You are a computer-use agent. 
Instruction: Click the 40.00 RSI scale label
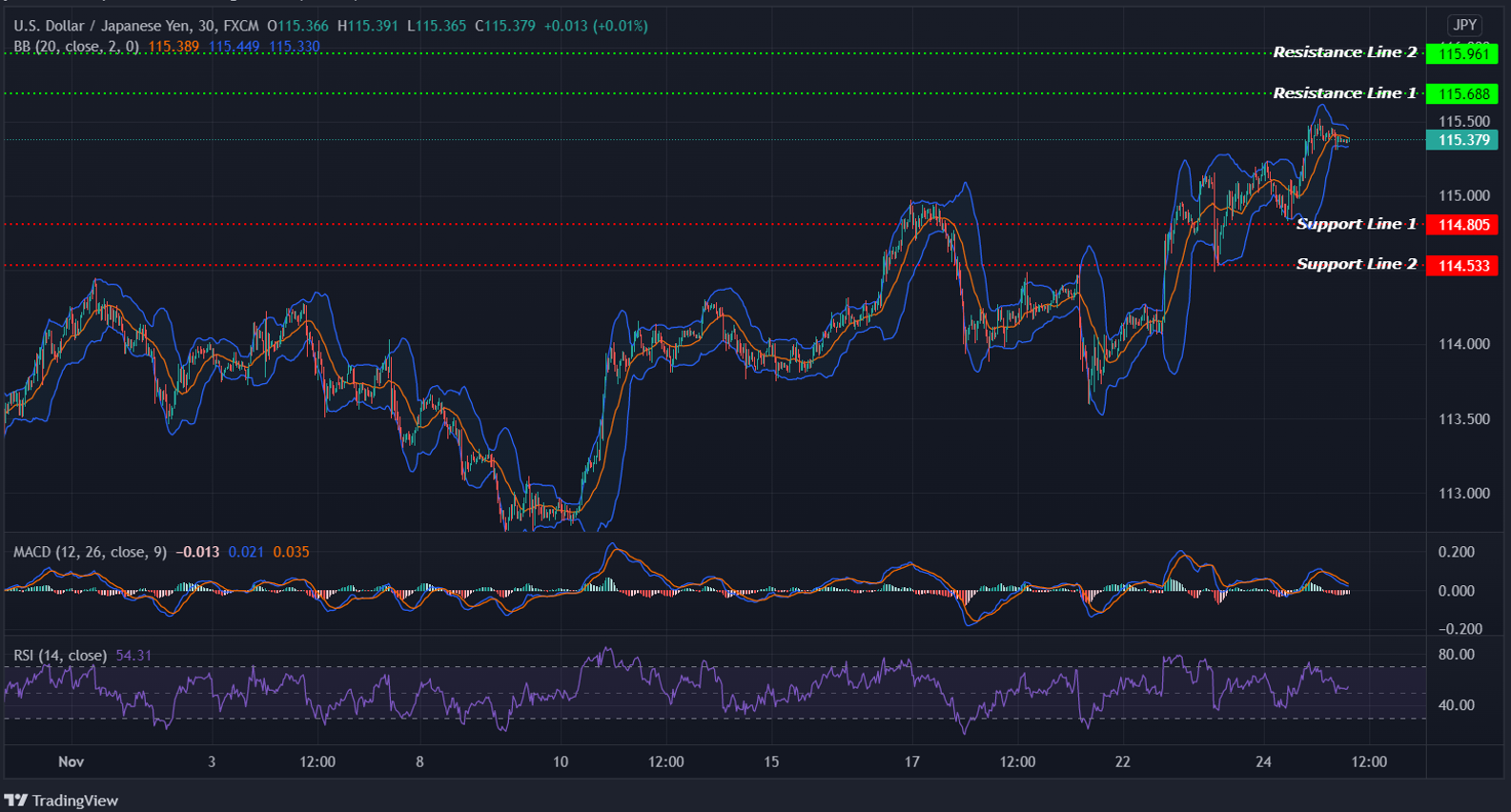[x=1457, y=705]
